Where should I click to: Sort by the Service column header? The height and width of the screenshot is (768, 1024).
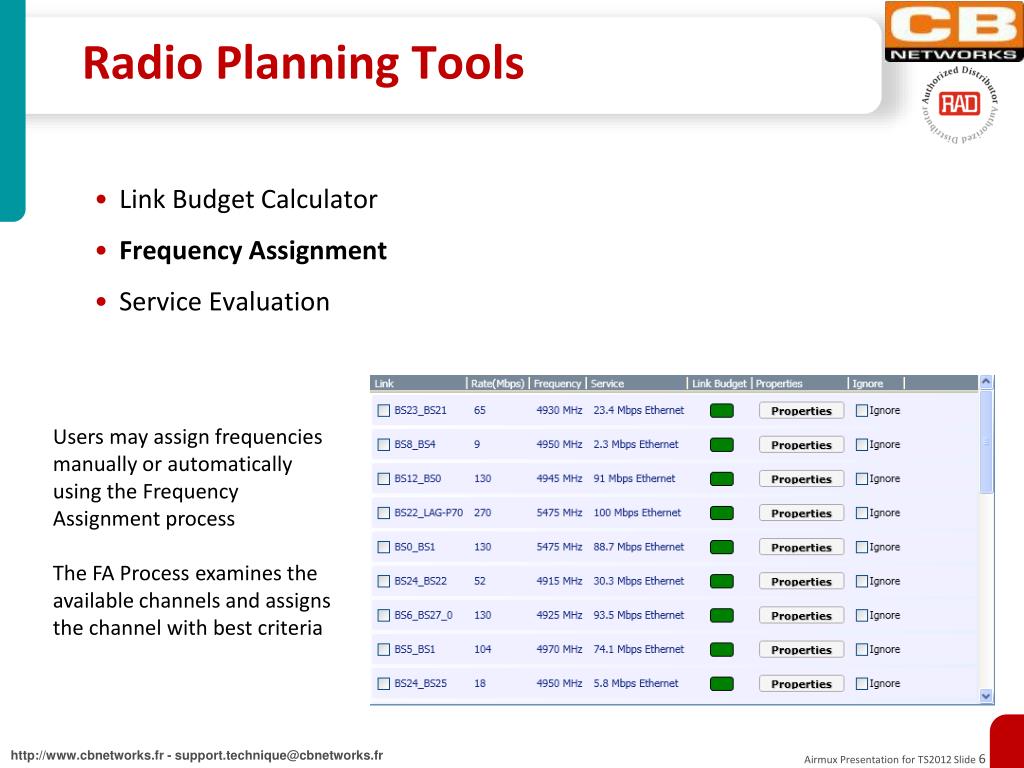(637, 383)
